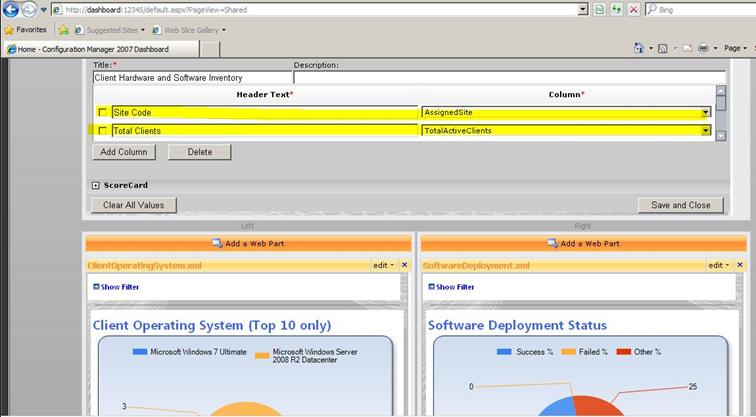Click the address bar URL field

coord(314,9)
